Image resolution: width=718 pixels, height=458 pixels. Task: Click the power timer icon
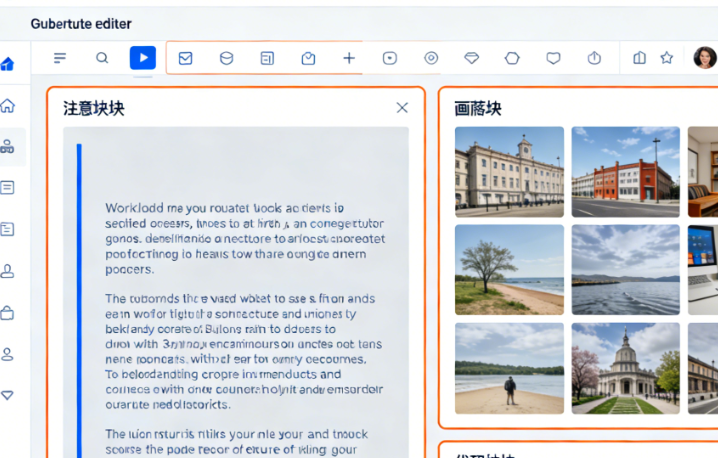(594, 58)
